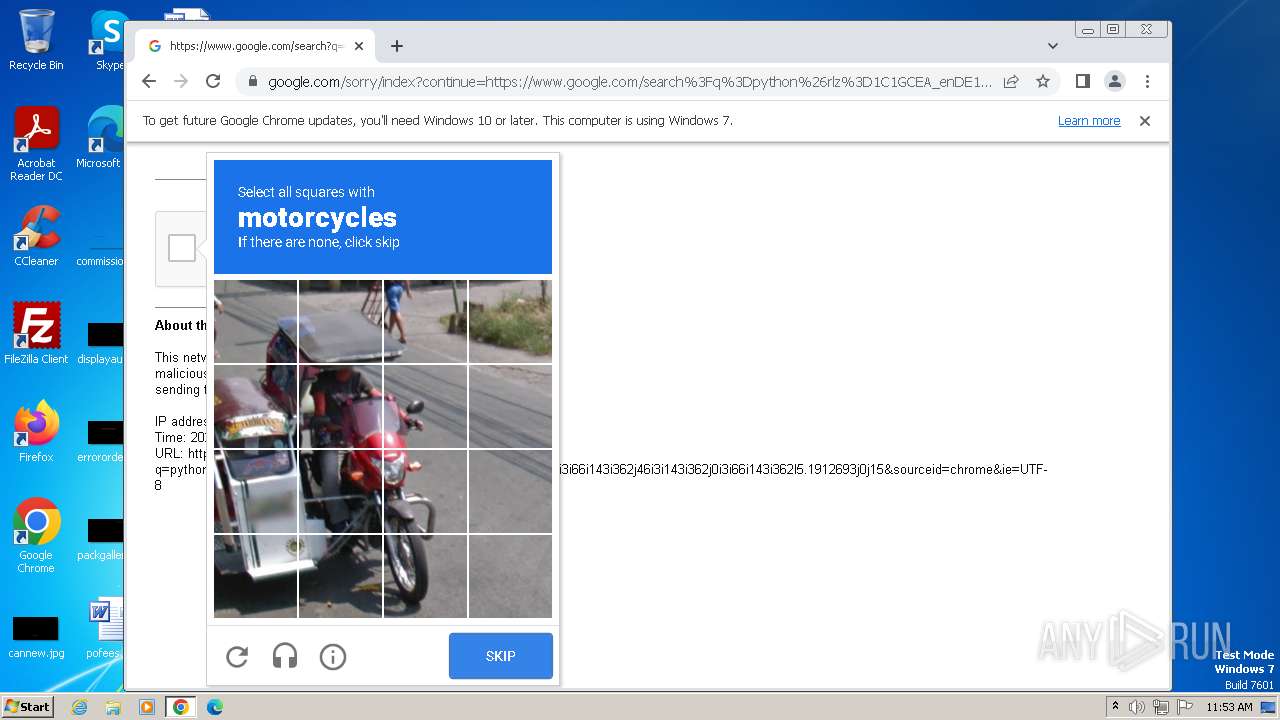Dismiss the Chrome update infobar
Screen dimensions: 1280x720
click(x=1145, y=121)
